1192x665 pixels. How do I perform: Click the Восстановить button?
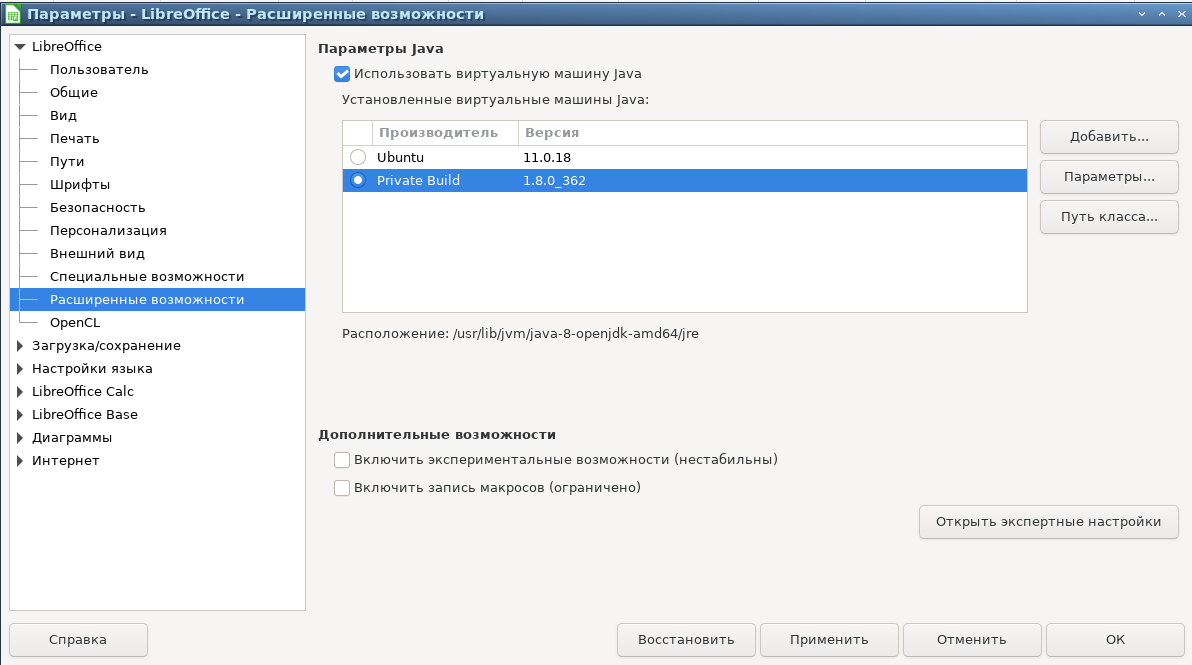tap(686, 640)
